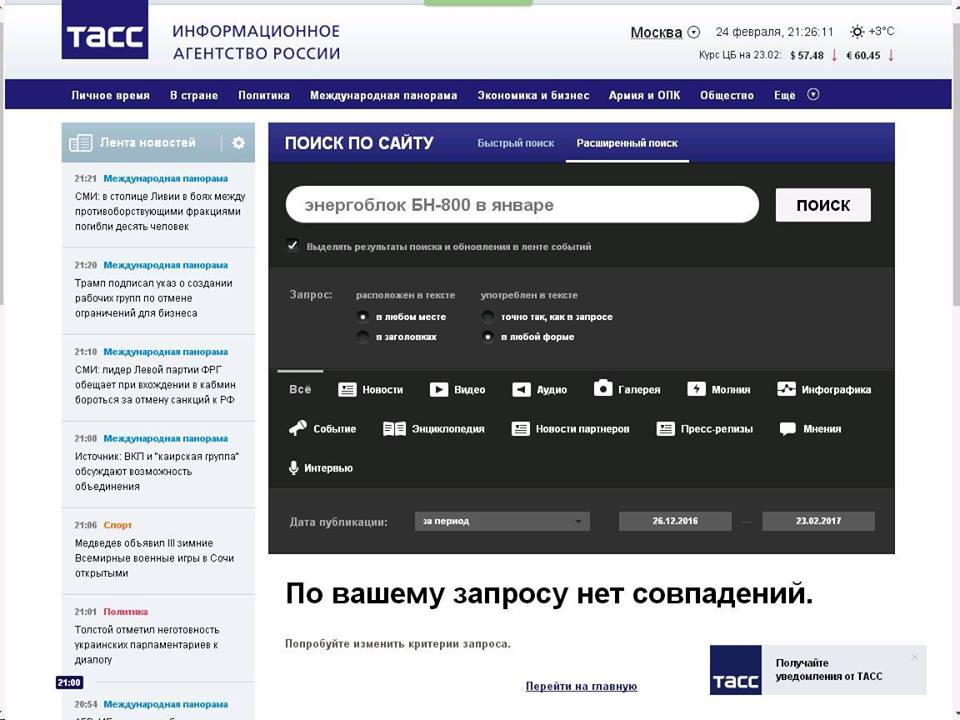Screen dimensions: 960x720
Task: Select the Видео filter icon
Action: 439,390
